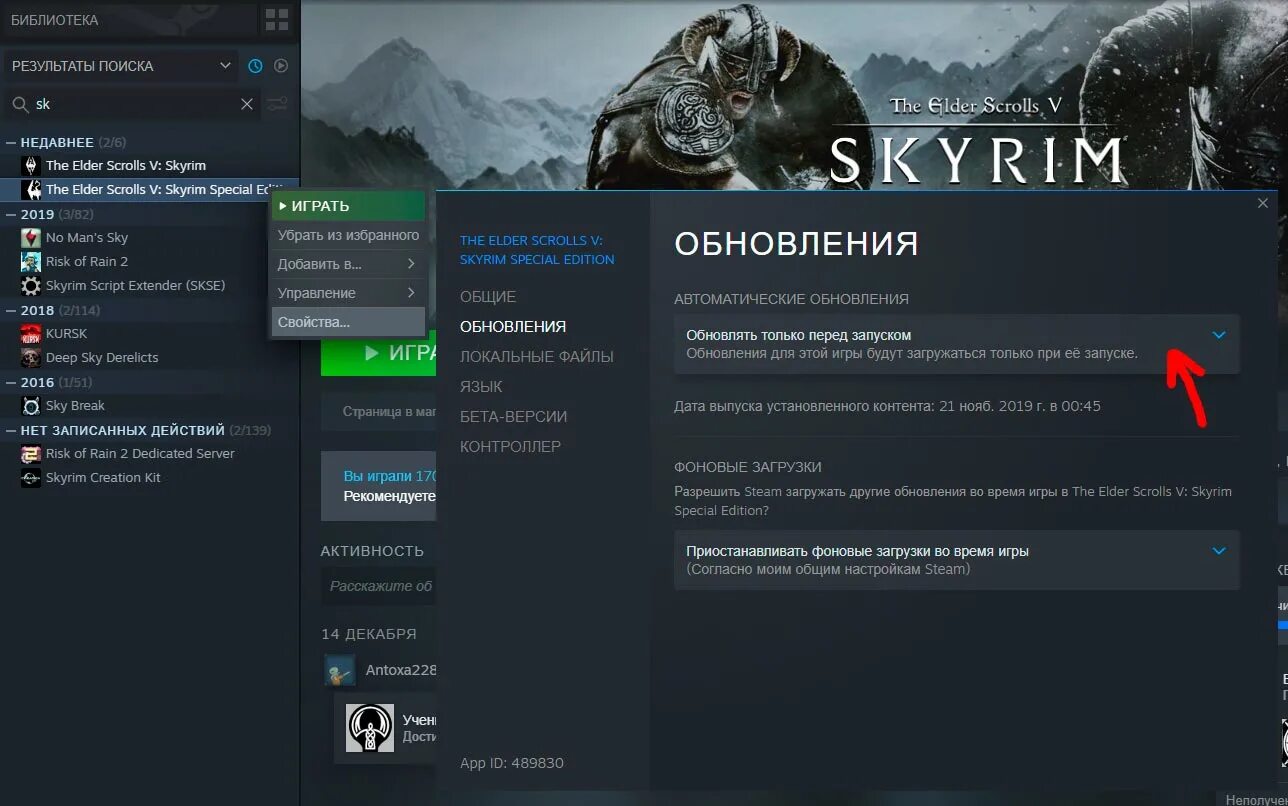
Task: Click the search magnifier icon
Action: 19,104
